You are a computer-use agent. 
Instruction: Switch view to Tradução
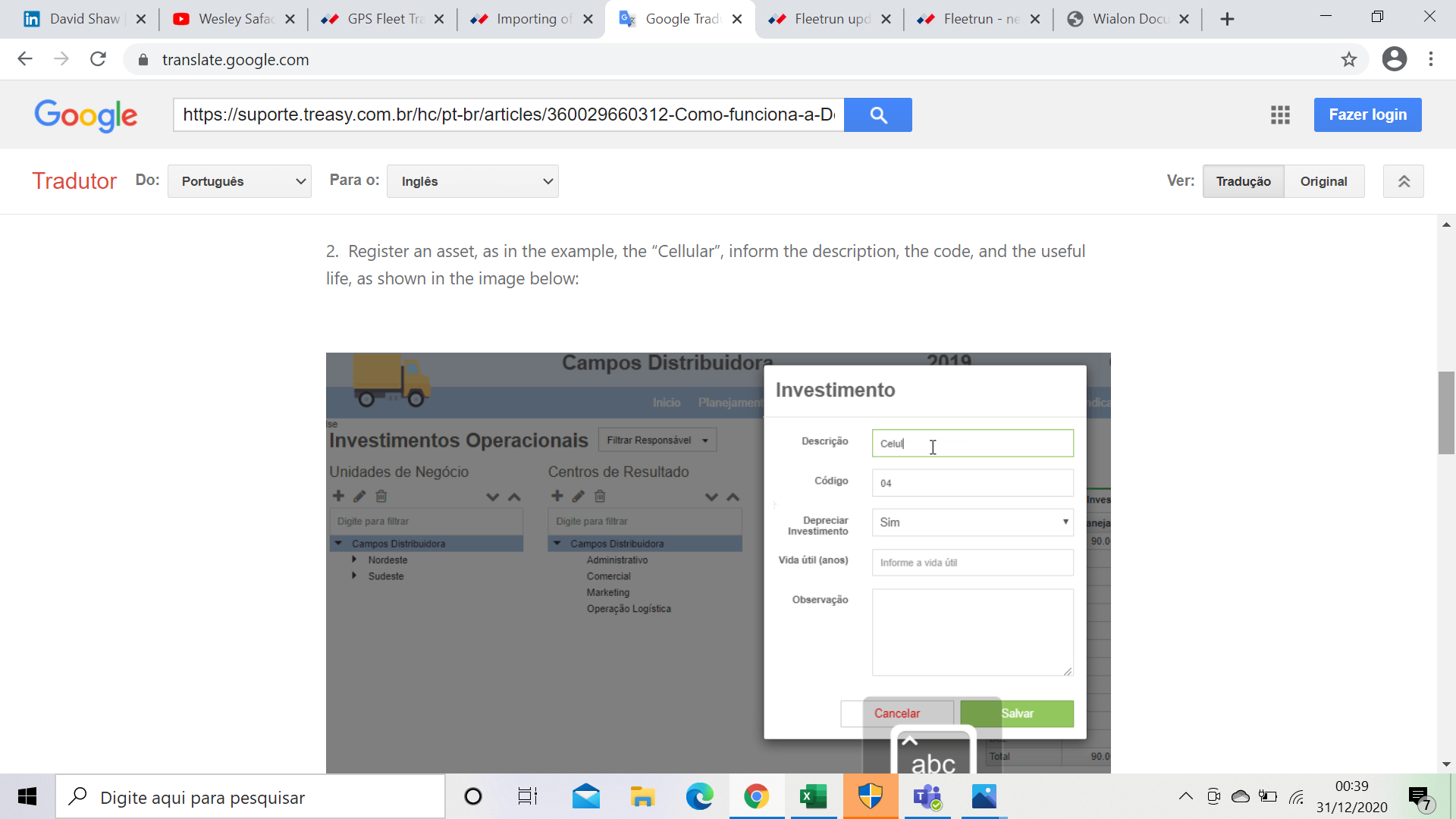tap(1243, 181)
